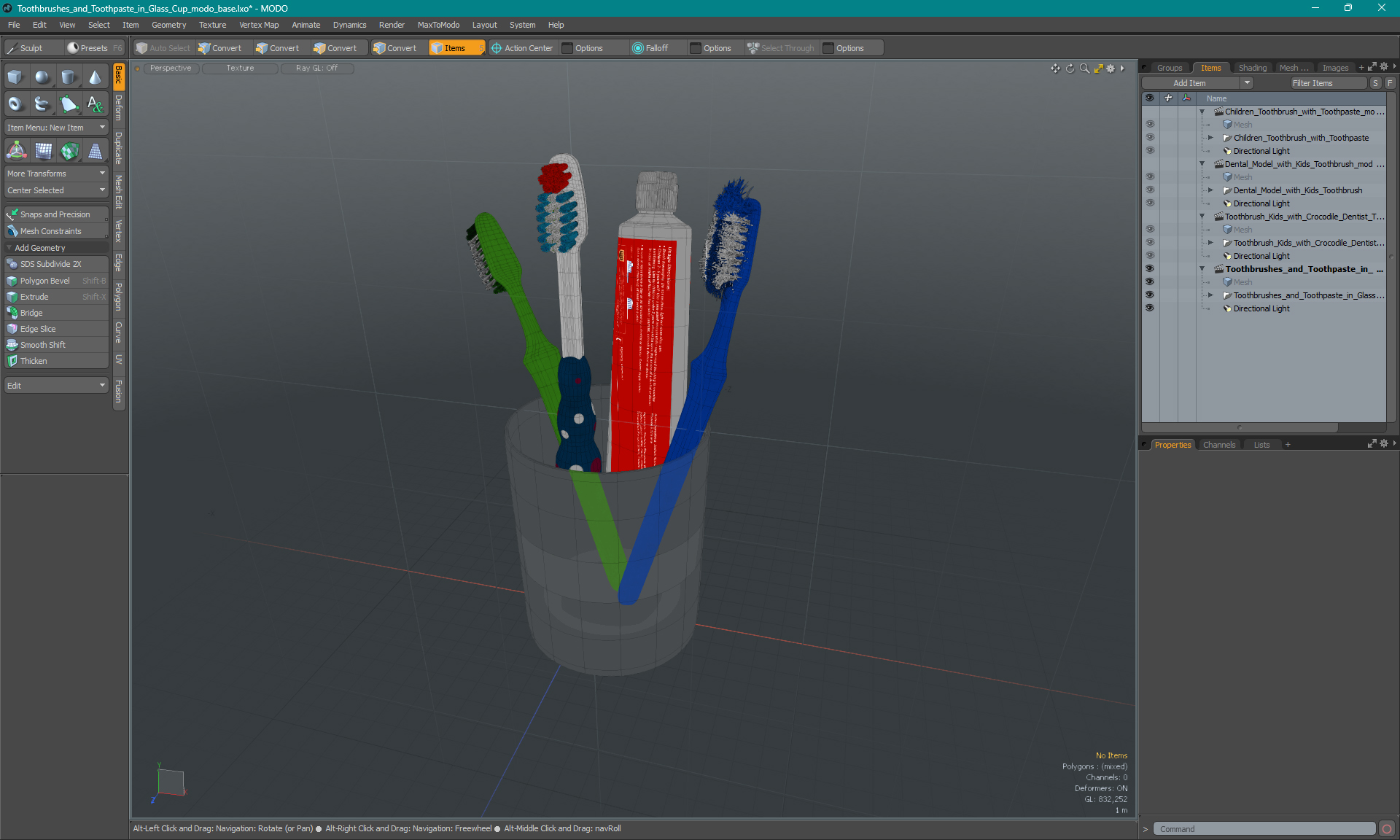Select the Pen polygon tool
The image size is (1400, 840).
(69, 104)
